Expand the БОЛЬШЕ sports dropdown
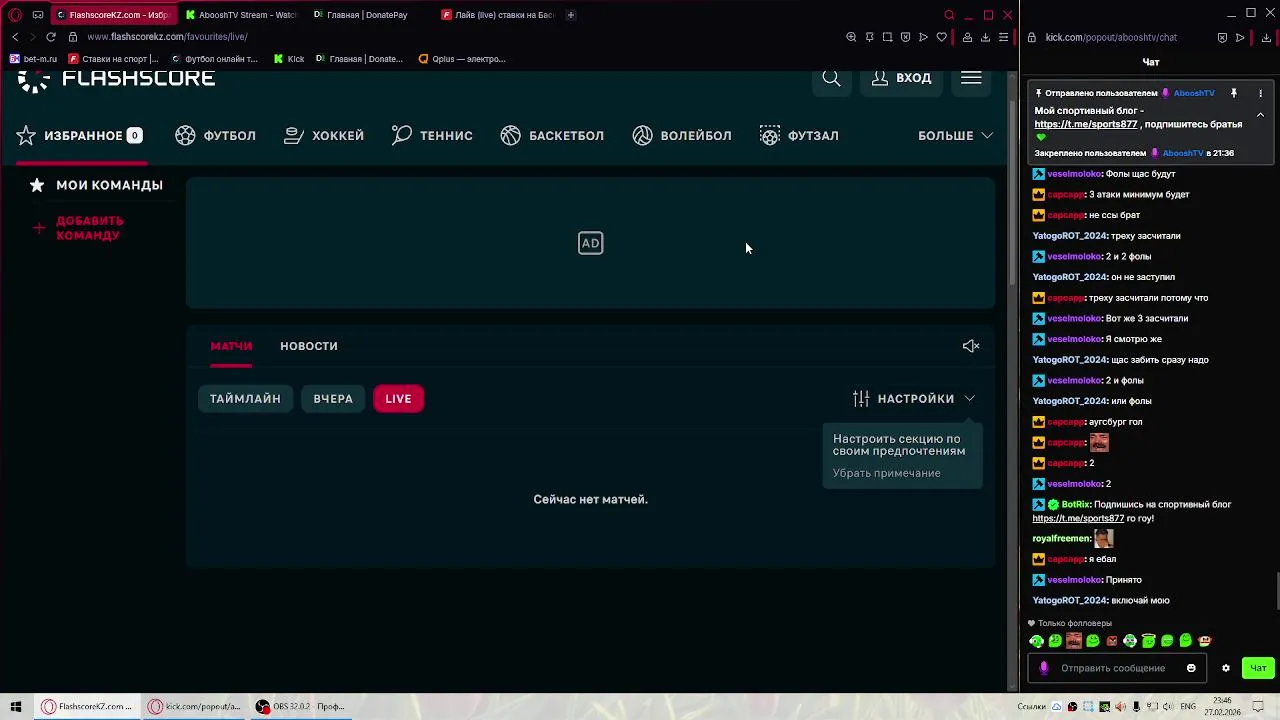Image resolution: width=1280 pixels, height=720 pixels. pos(955,136)
